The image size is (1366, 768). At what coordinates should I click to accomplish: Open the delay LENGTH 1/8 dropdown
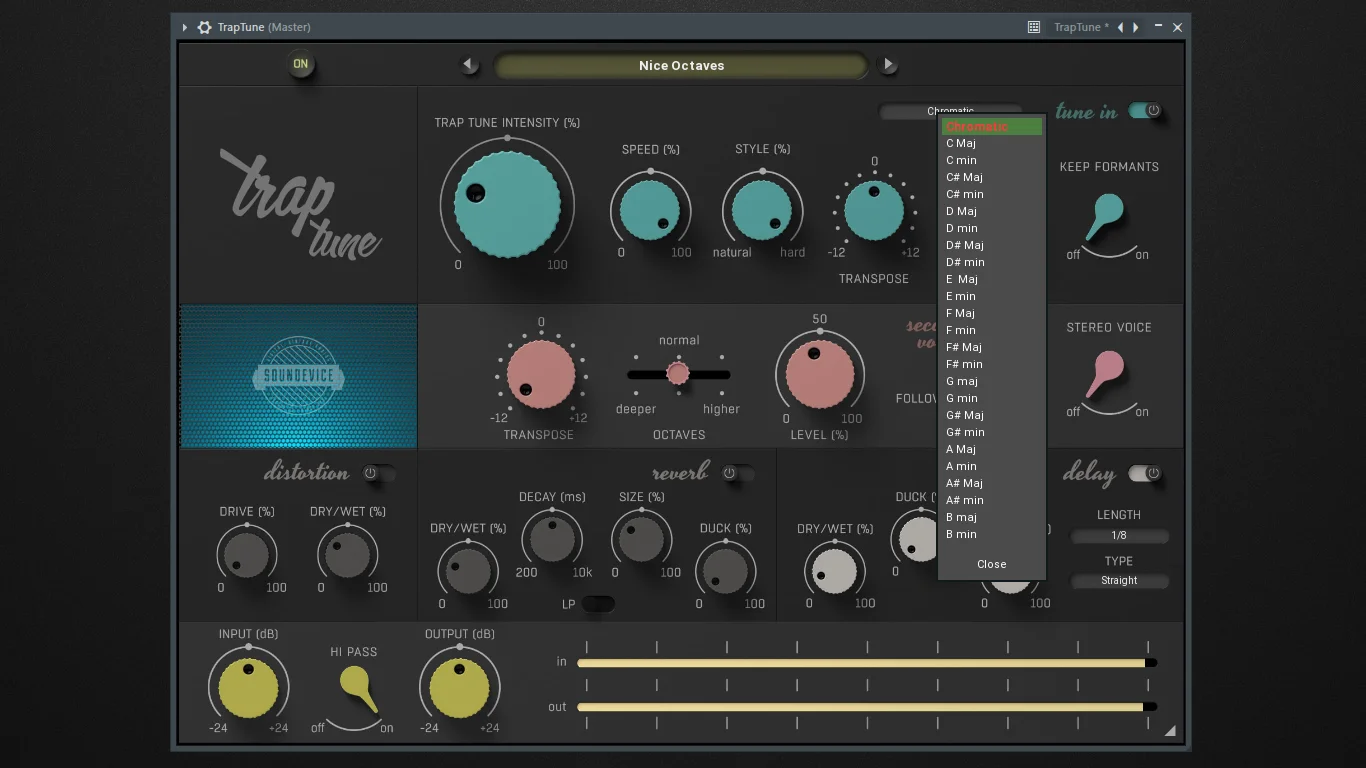pyautogui.click(x=1119, y=535)
